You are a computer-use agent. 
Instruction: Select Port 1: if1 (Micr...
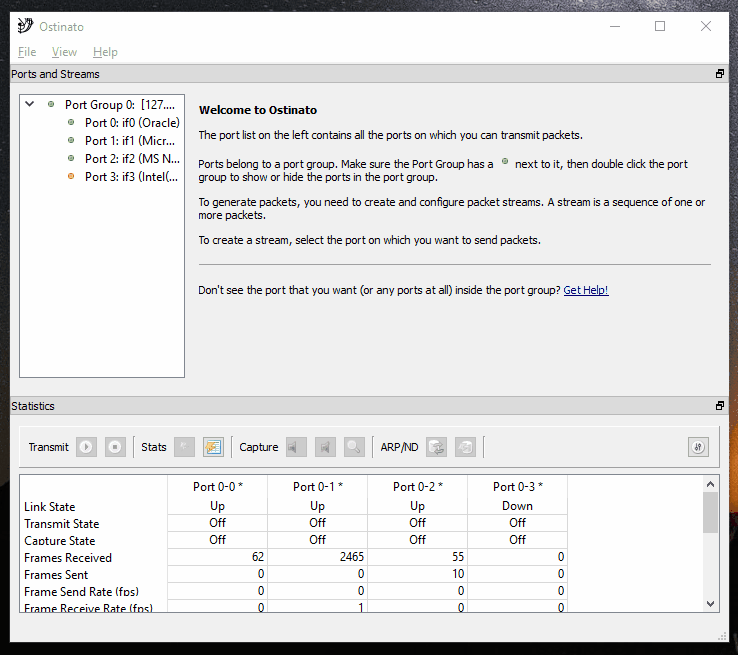pos(130,141)
